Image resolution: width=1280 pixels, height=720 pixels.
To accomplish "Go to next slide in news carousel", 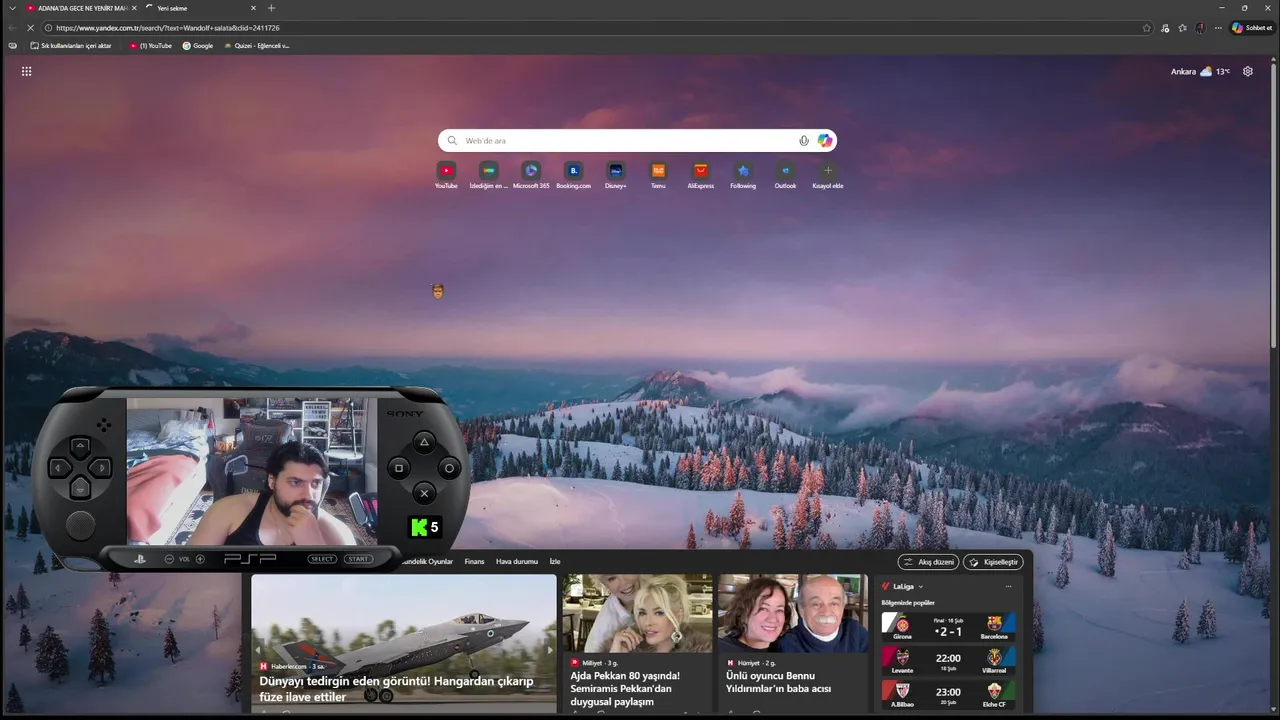I will (549, 651).
